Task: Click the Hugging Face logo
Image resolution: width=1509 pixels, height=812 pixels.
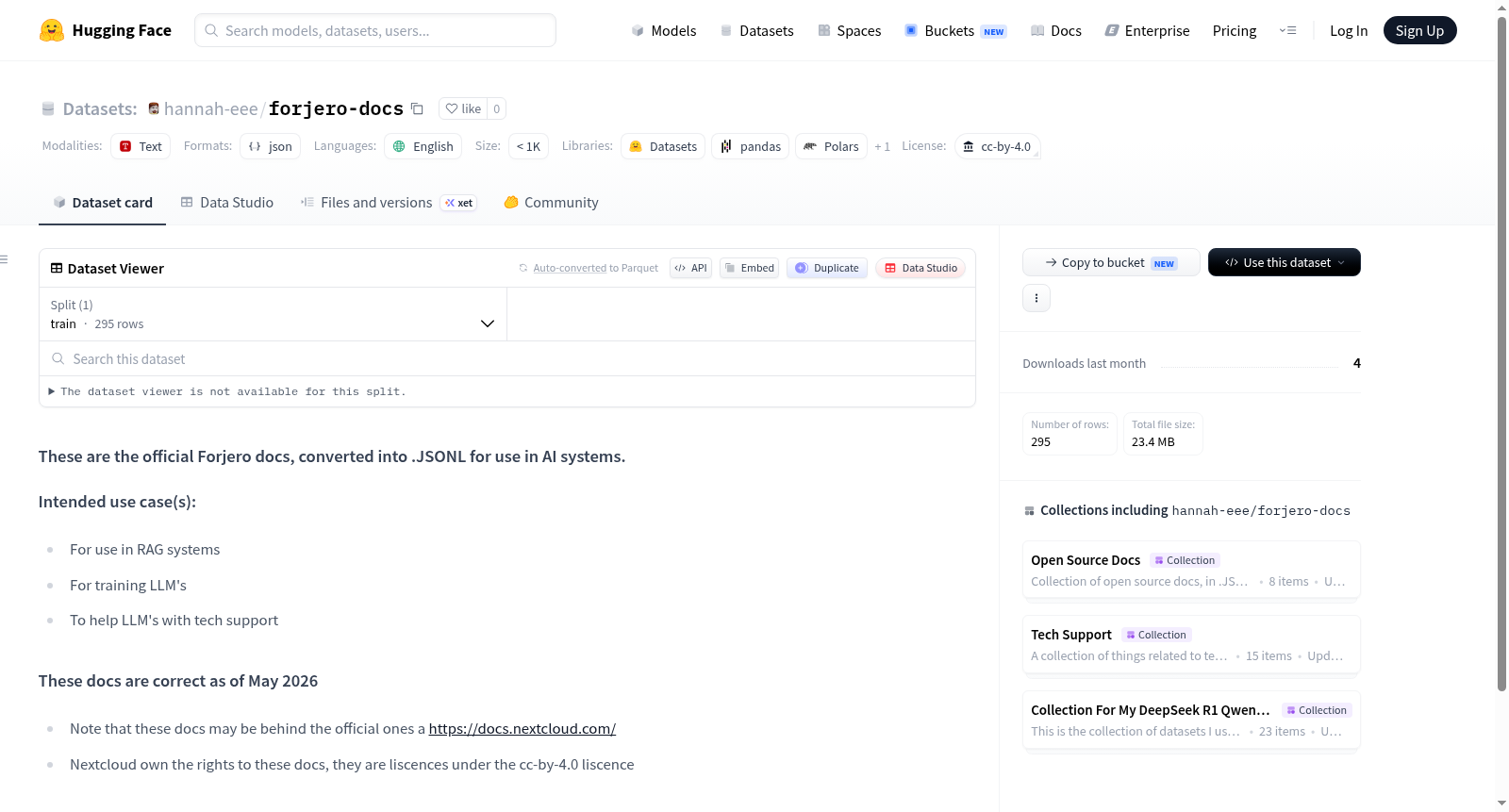Action: pos(105,30)
